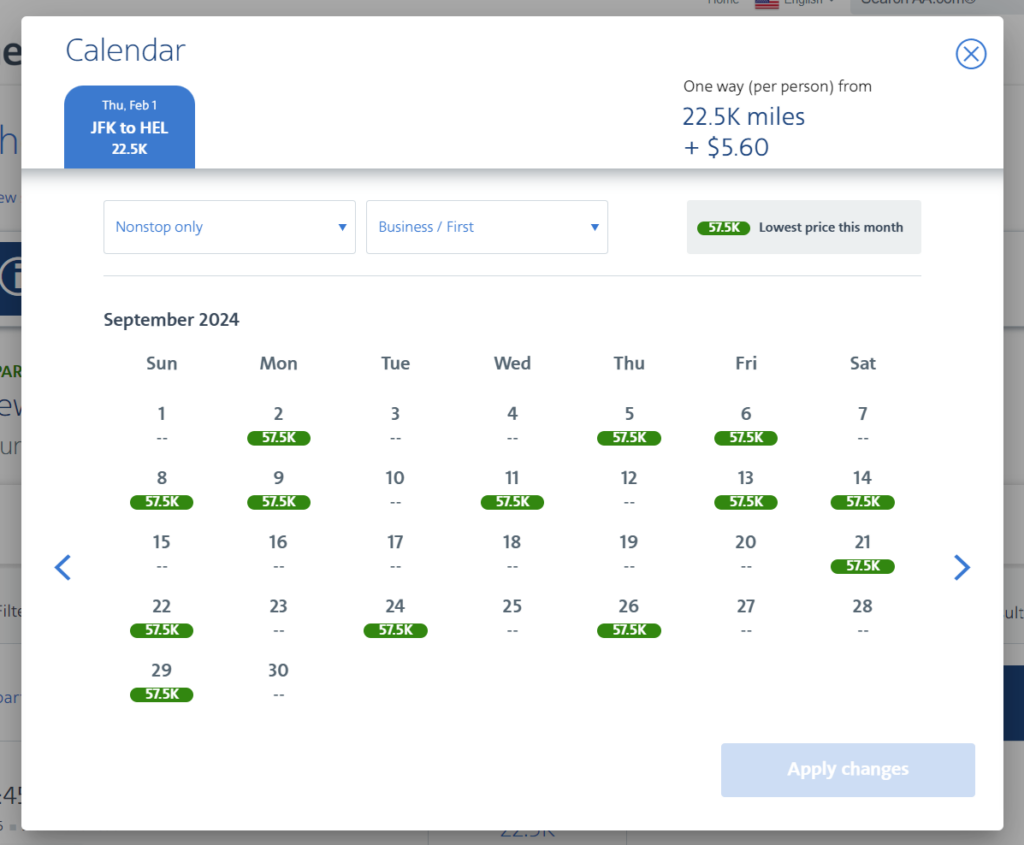
Task: Go back a month using the left arrow
Action: pyautogui.click(x=63, y=567)
